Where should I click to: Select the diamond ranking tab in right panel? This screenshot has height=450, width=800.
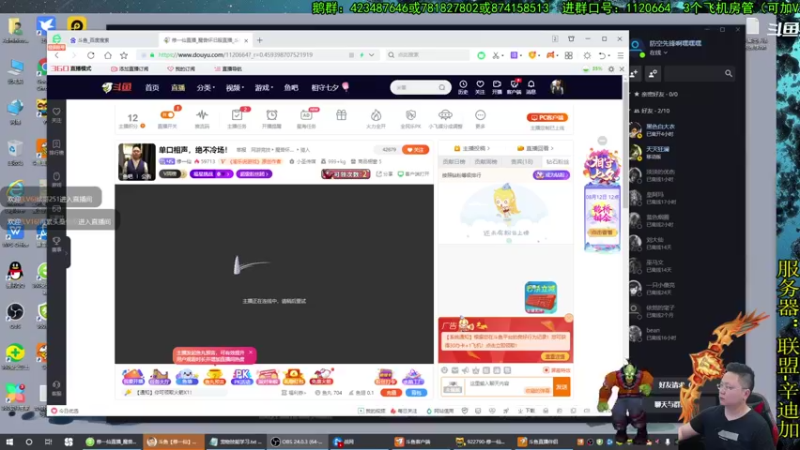557,162
